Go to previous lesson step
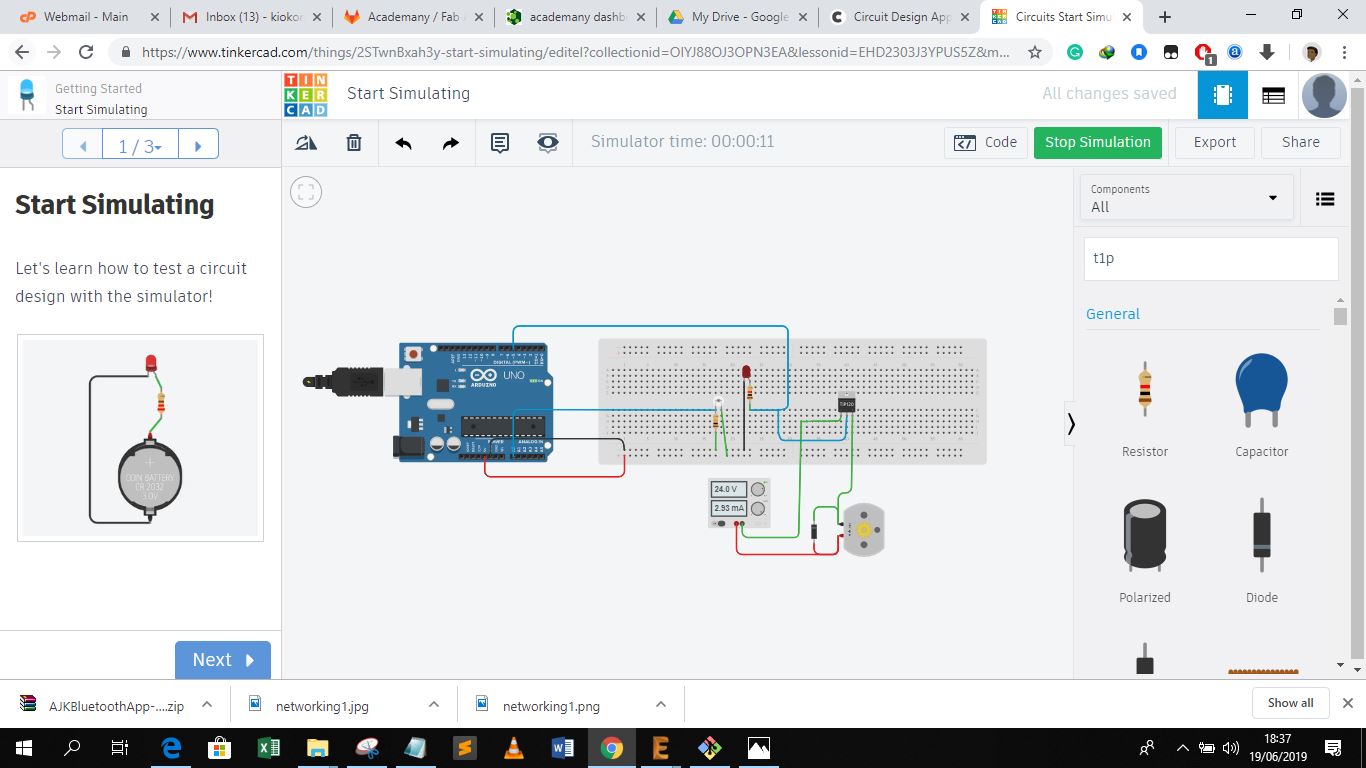 pyautogui.click(x=83, y=146)
